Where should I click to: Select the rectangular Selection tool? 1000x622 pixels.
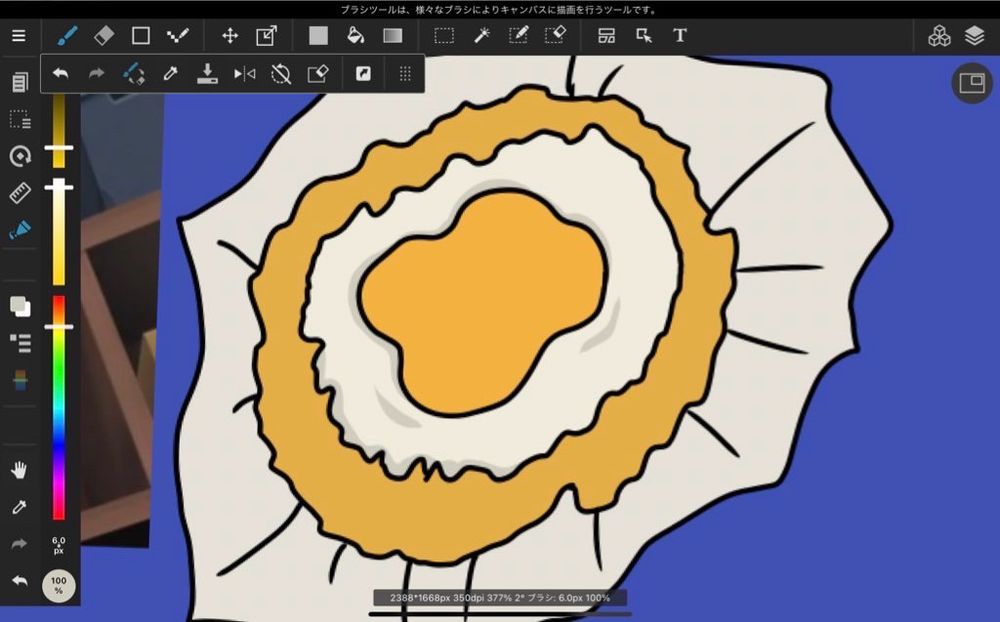pyautogui.click(x=444, y=36)
